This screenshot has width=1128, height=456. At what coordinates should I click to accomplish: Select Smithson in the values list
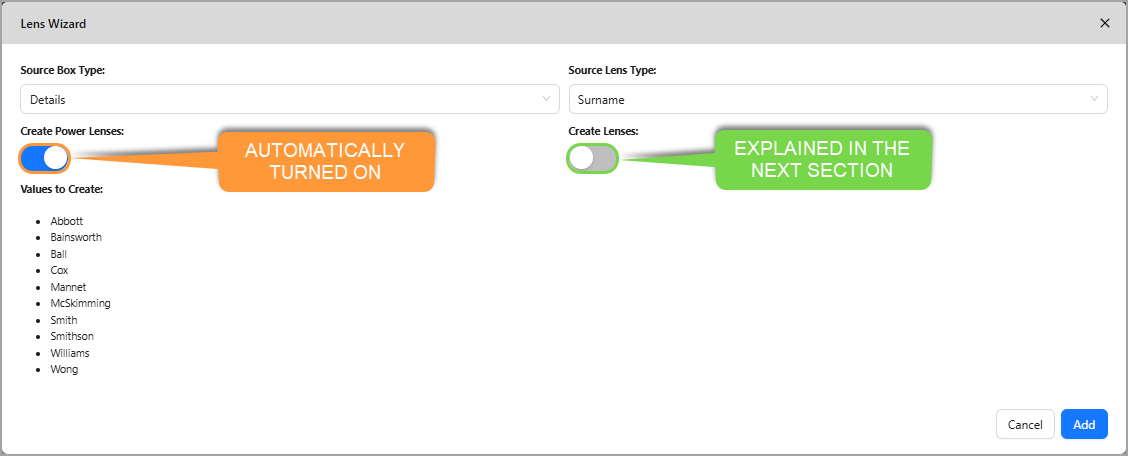72,336
